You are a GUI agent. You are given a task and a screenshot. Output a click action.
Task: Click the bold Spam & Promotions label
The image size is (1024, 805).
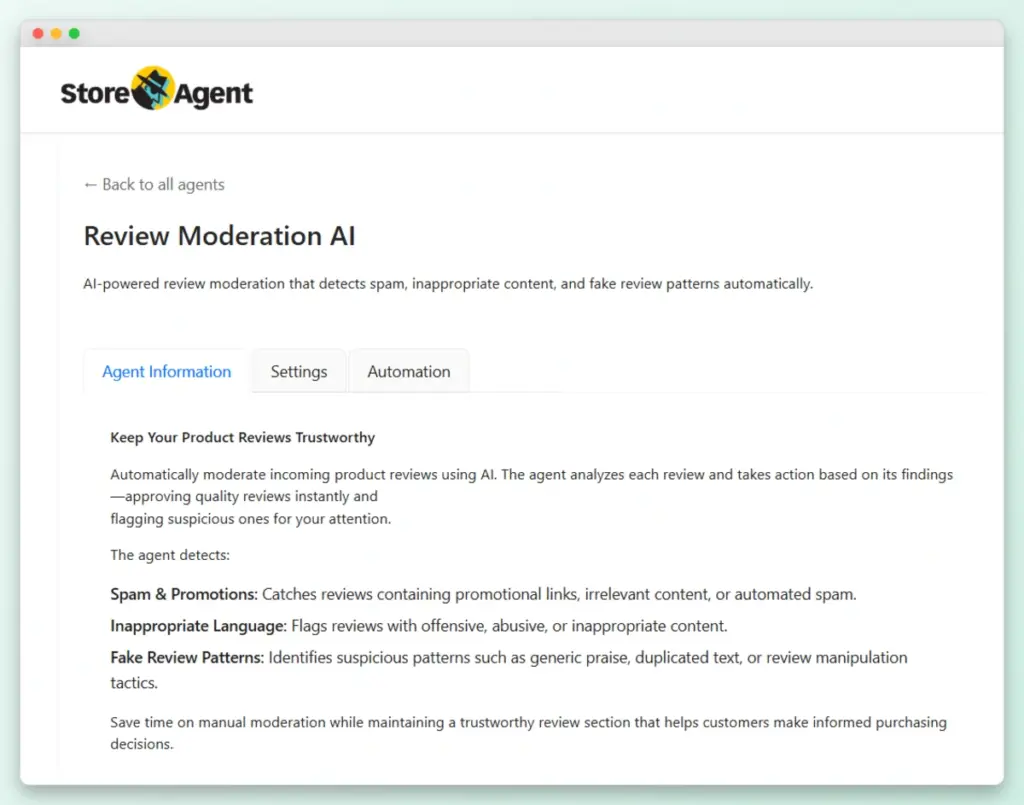click(180, 594)
